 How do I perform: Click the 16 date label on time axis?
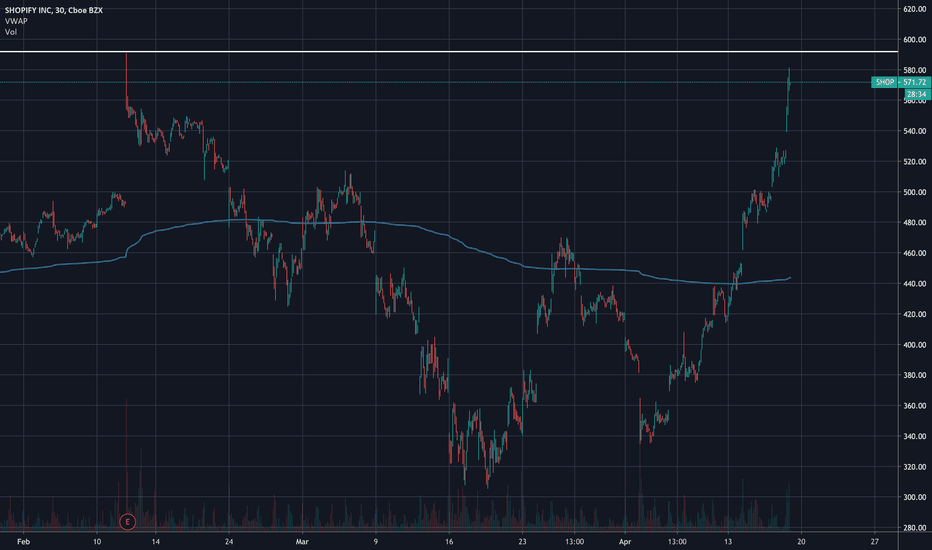(x=449, y=541)
